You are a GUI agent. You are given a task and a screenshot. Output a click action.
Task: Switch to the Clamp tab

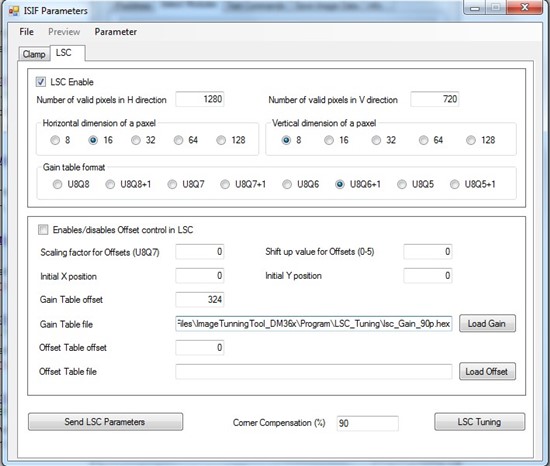point(34,54)
